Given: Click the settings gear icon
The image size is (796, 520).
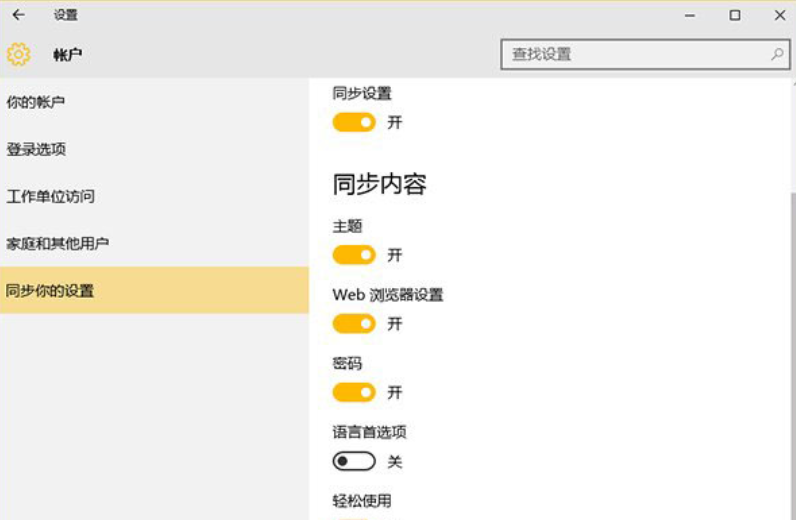Looking at the screenshot, I should pyautogui.click(x=18, y=55).
